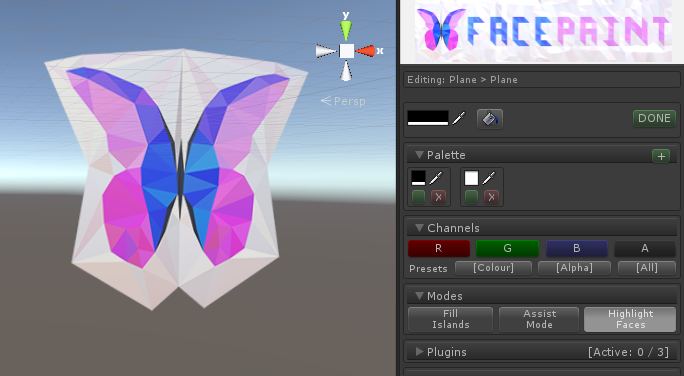Click the paint bucket fill tool
Screen dimensions: 684x376
click(489, 119)
